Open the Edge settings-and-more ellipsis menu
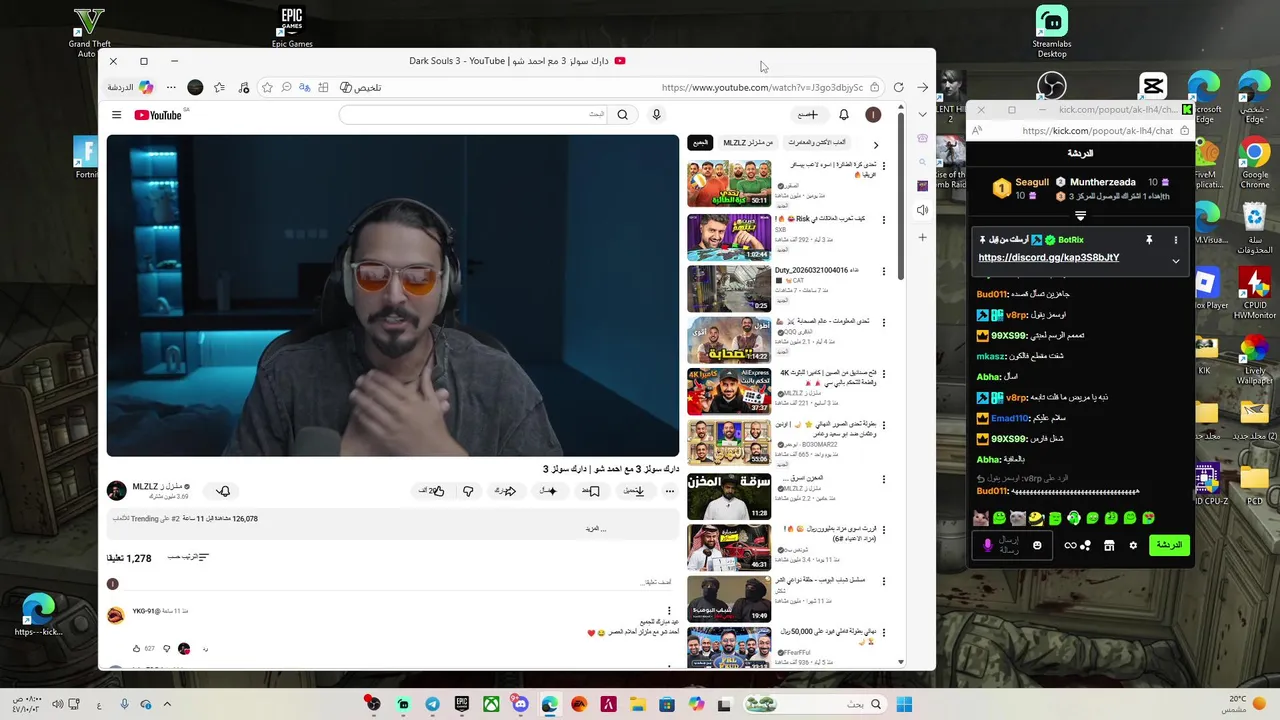1280x720 pixels. (x=171, y=87)
